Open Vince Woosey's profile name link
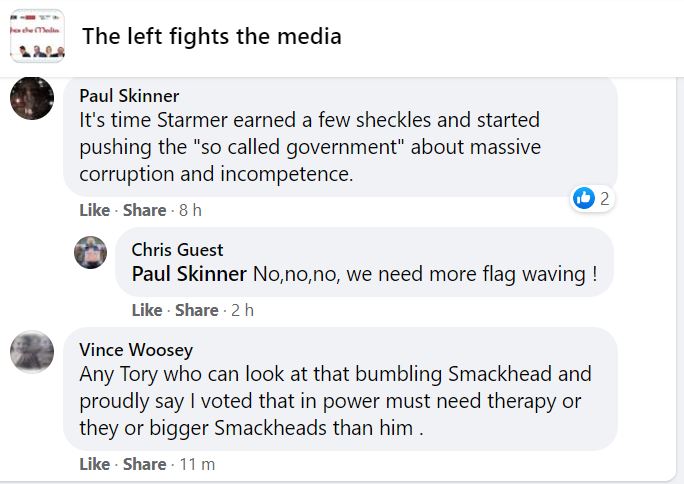The width and height of the screenshot is (684, 484). (136, 350)
